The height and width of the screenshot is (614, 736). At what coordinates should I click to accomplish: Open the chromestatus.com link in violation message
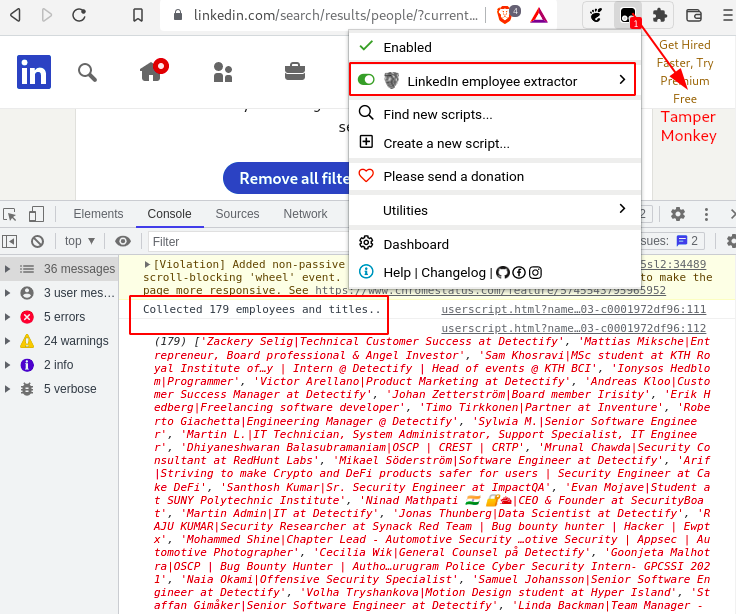tap(490, 291)
